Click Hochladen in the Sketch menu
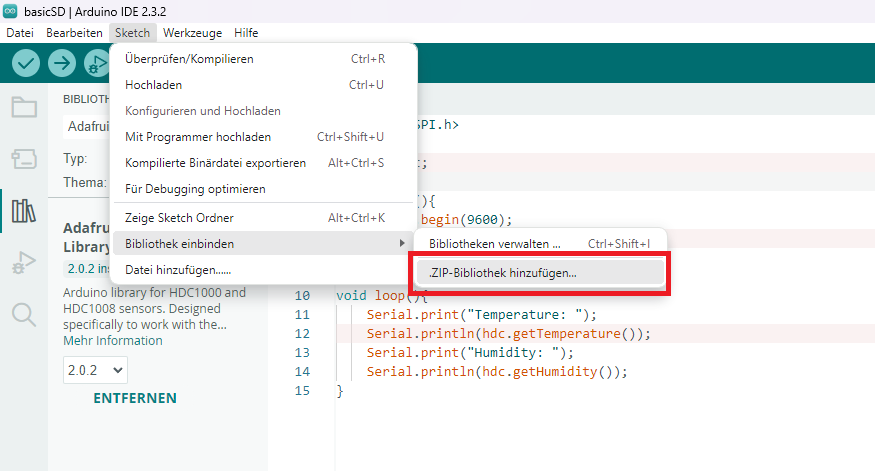Viewport: 875px width, 471px height. [153, 85]
